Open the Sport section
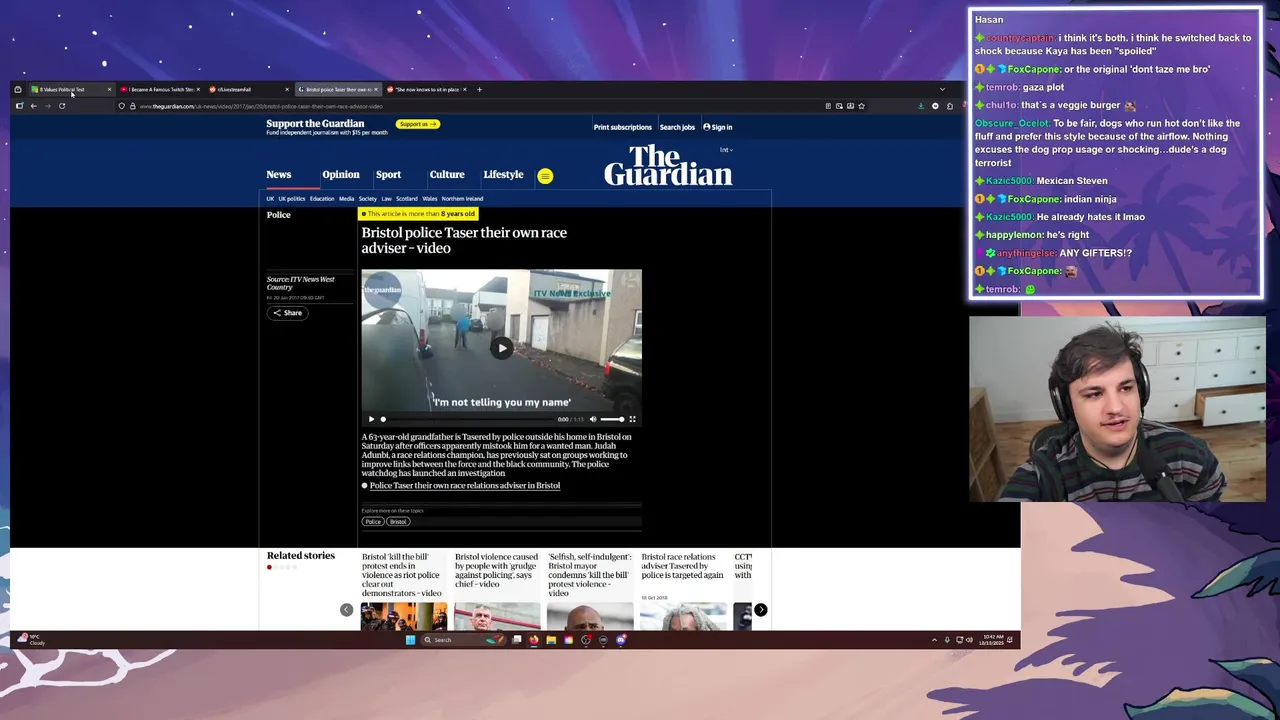Screen dimensions: 1280x720 388,175
